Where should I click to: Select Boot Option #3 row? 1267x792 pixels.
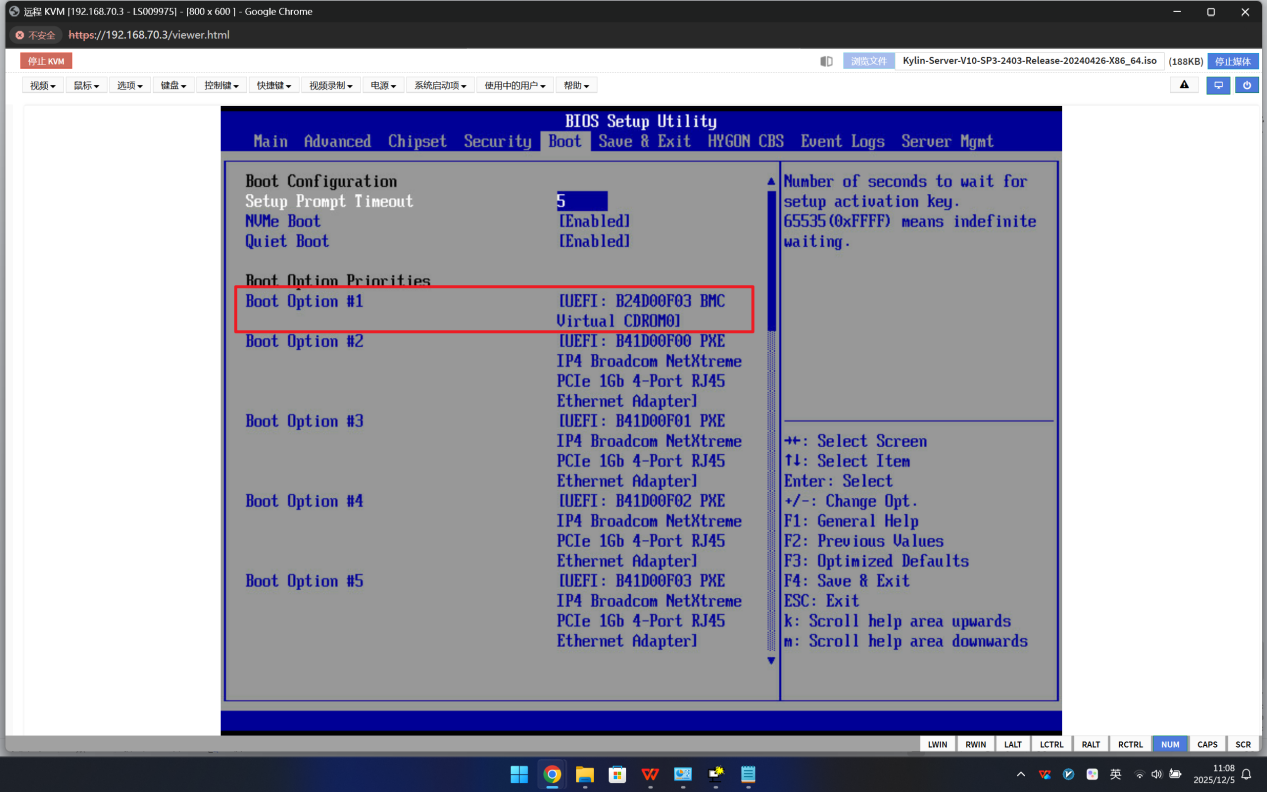(x=494, y=450)
